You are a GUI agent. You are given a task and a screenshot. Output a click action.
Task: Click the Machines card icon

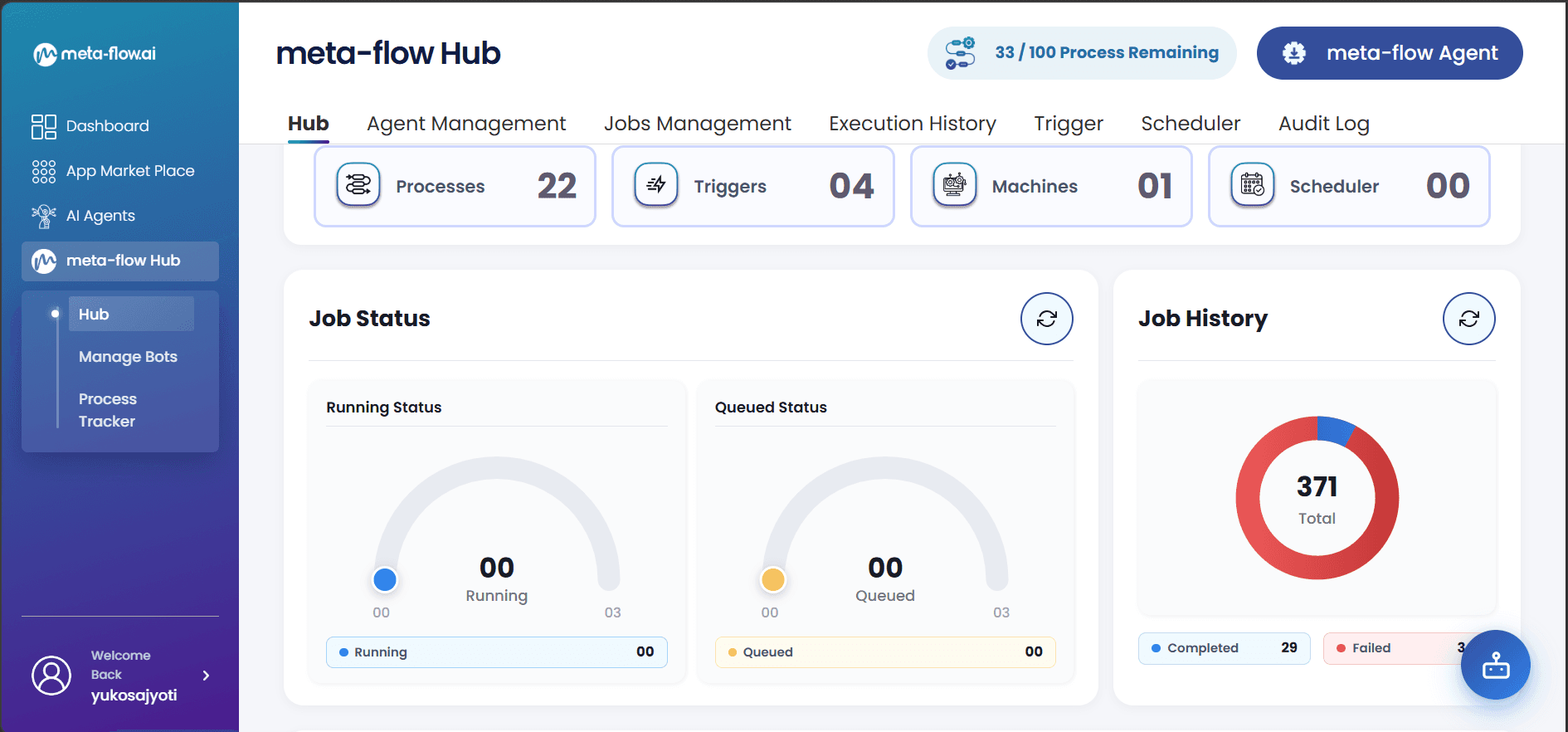pyautogui.click(x=955, y=185)
